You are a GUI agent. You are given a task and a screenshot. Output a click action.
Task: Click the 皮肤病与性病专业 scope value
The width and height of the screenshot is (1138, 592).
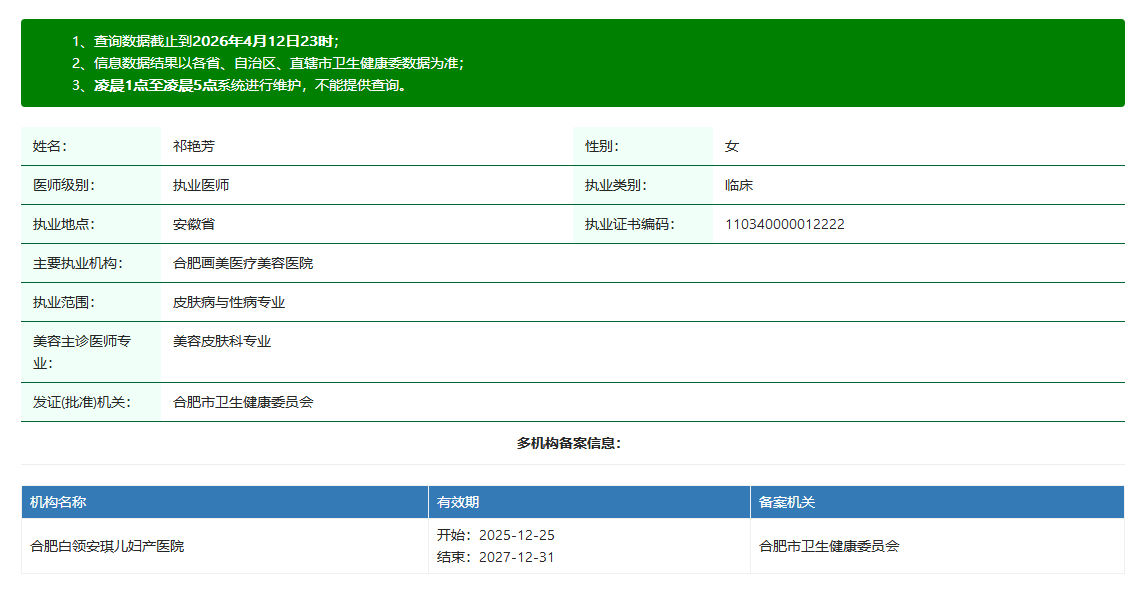pyautogui.click(x=228, y=302)
